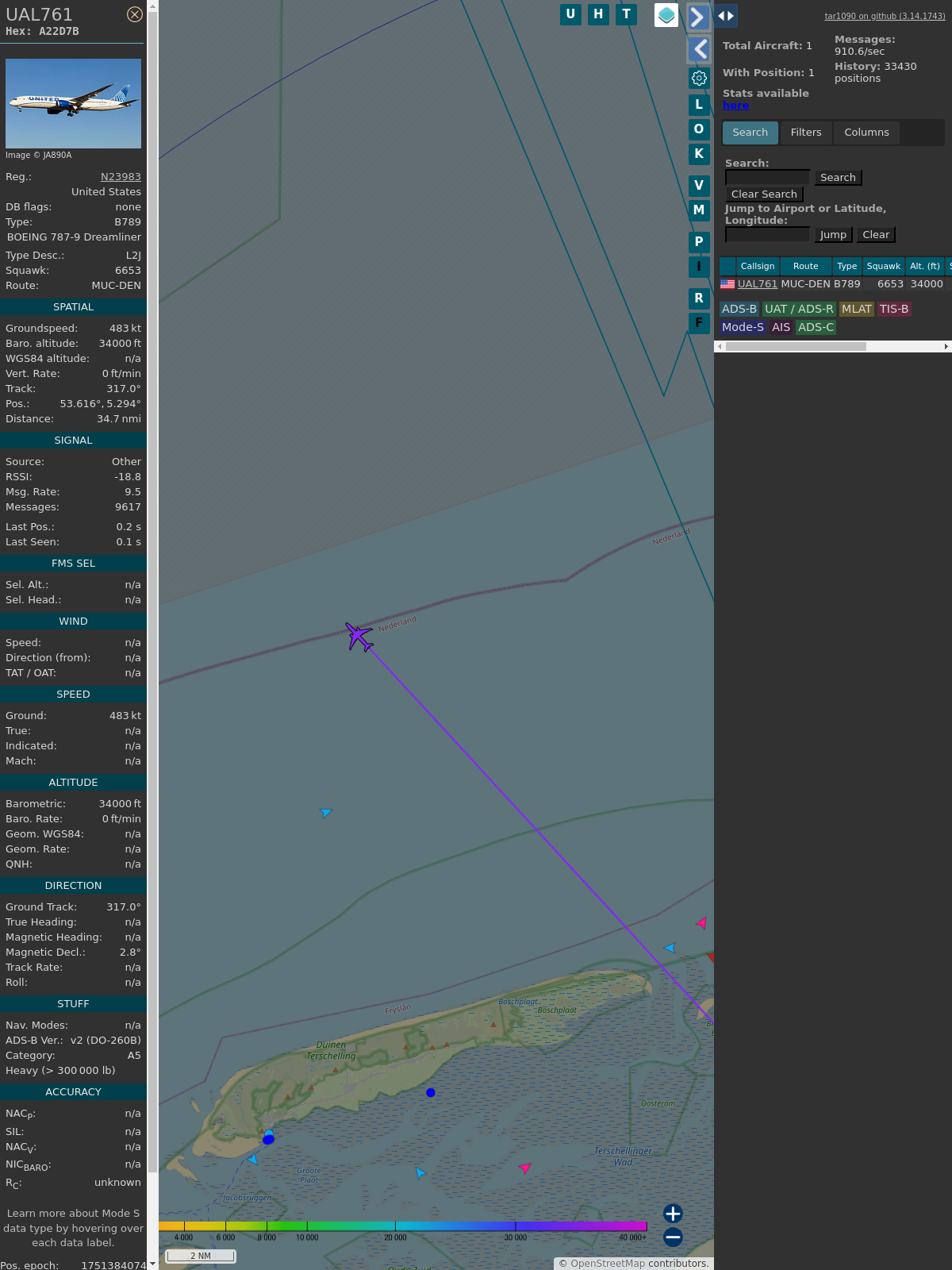Click the Clear button next to Jump
Viewport: 952px width, 1270px height.
[876, 235]
